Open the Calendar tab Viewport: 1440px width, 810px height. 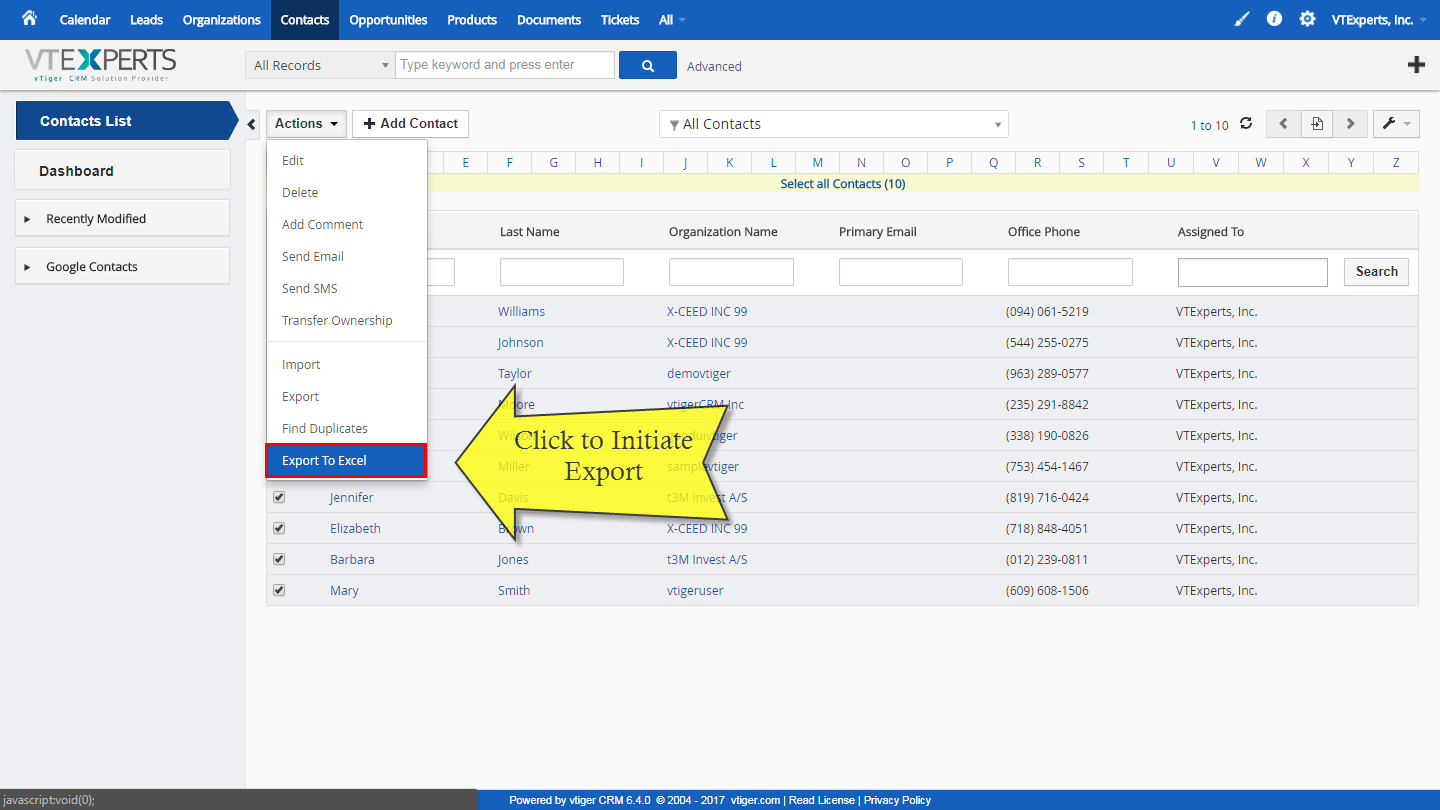tap(85, 20)
